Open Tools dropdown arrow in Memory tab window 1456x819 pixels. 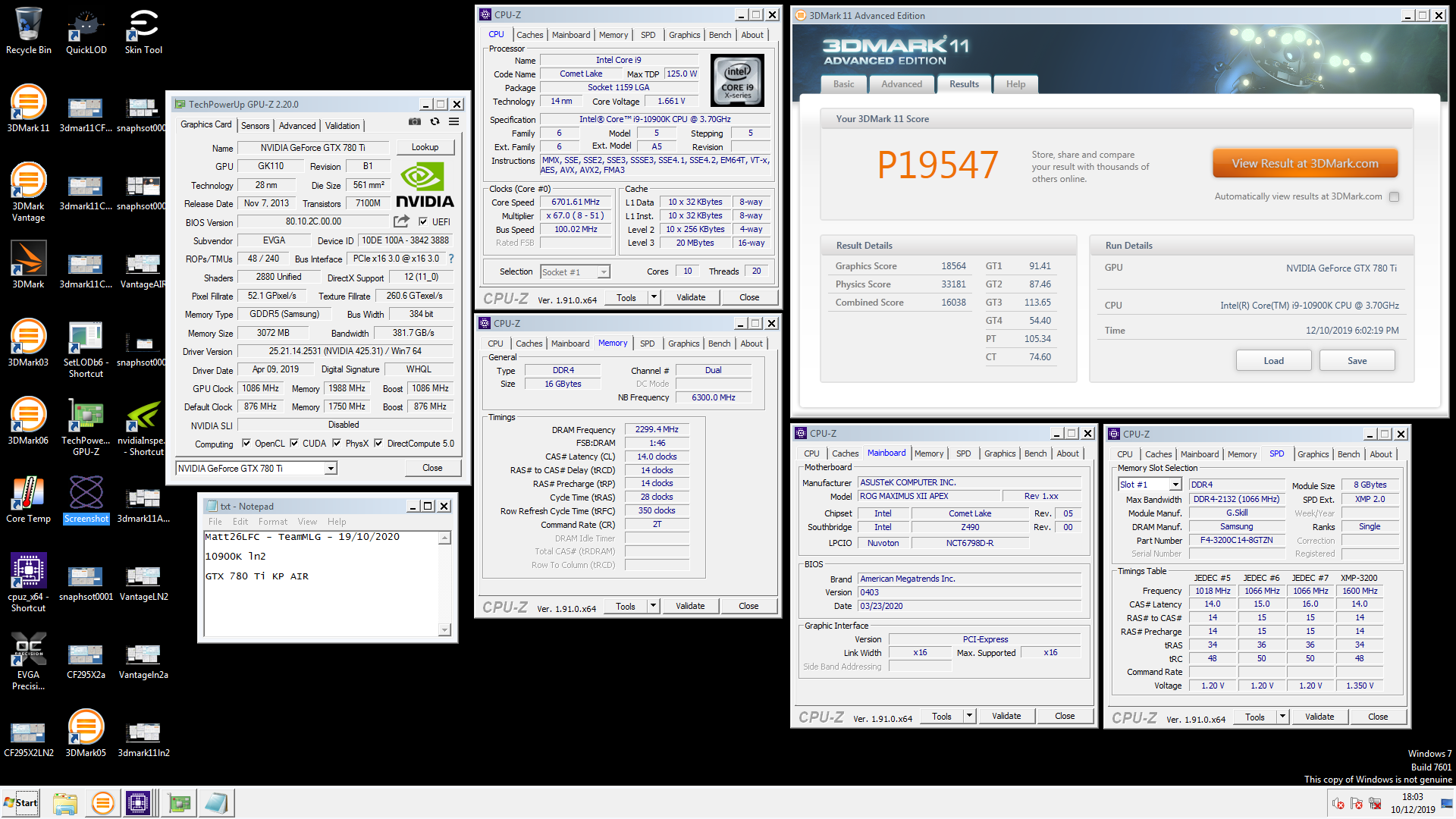[653, 606]
